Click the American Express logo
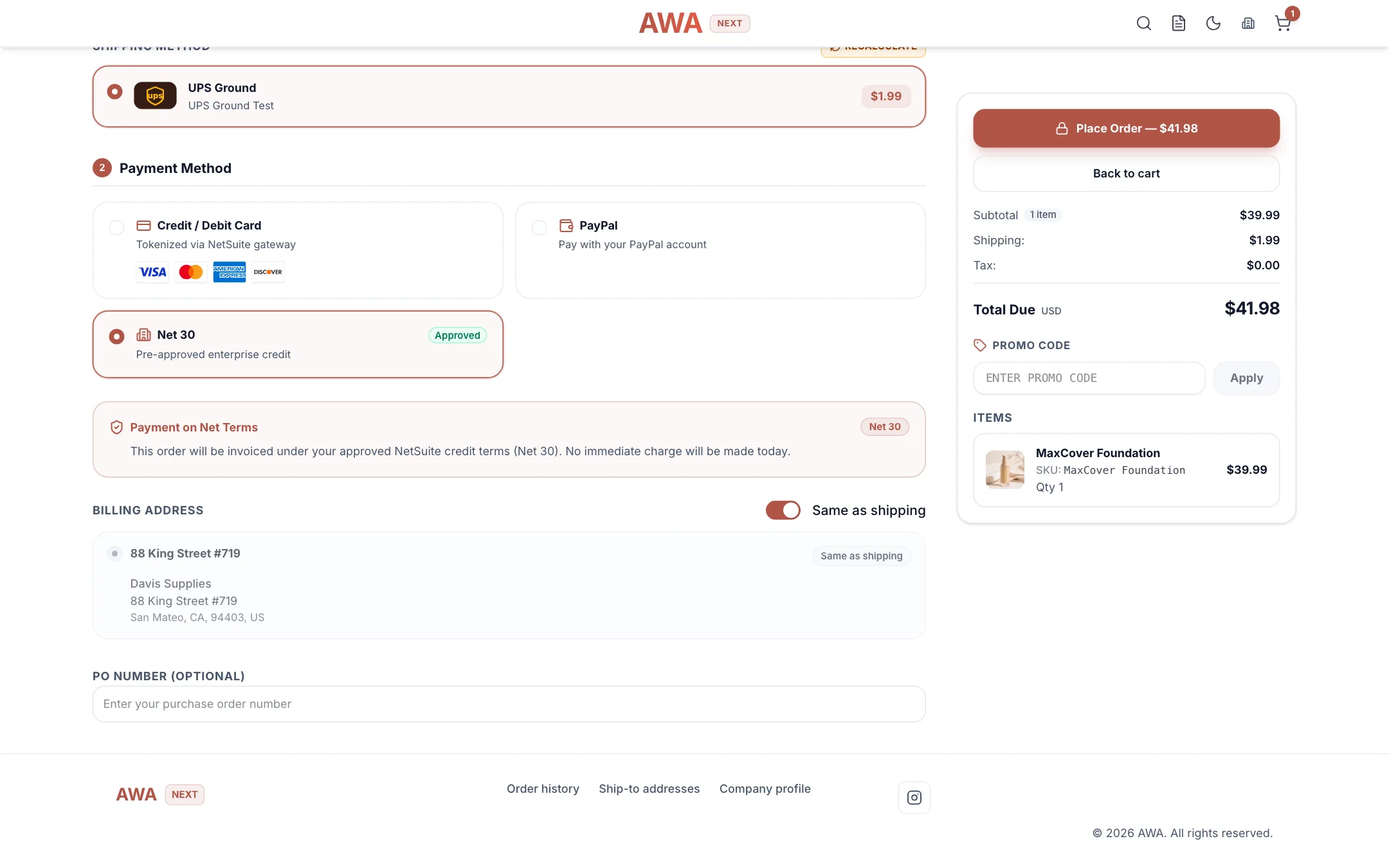Viewport: 1389px width, 868px height. tap(230, 272)
